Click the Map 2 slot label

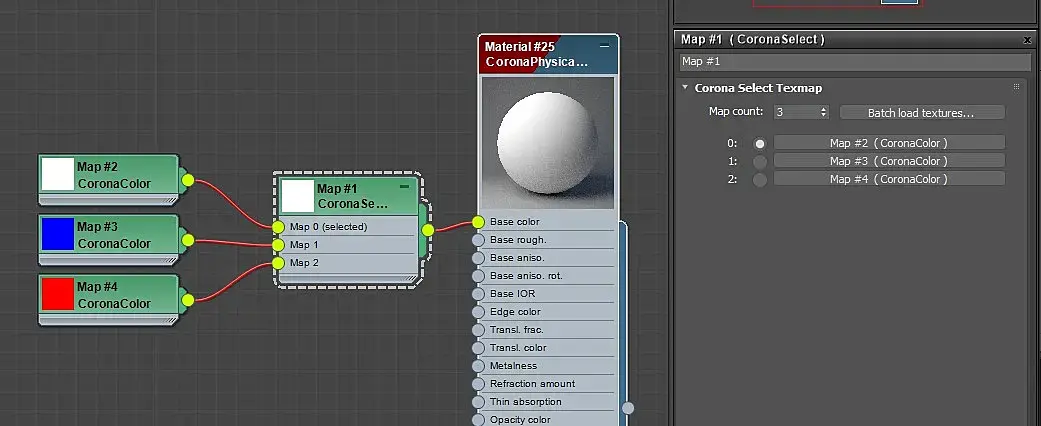point(304,263)
